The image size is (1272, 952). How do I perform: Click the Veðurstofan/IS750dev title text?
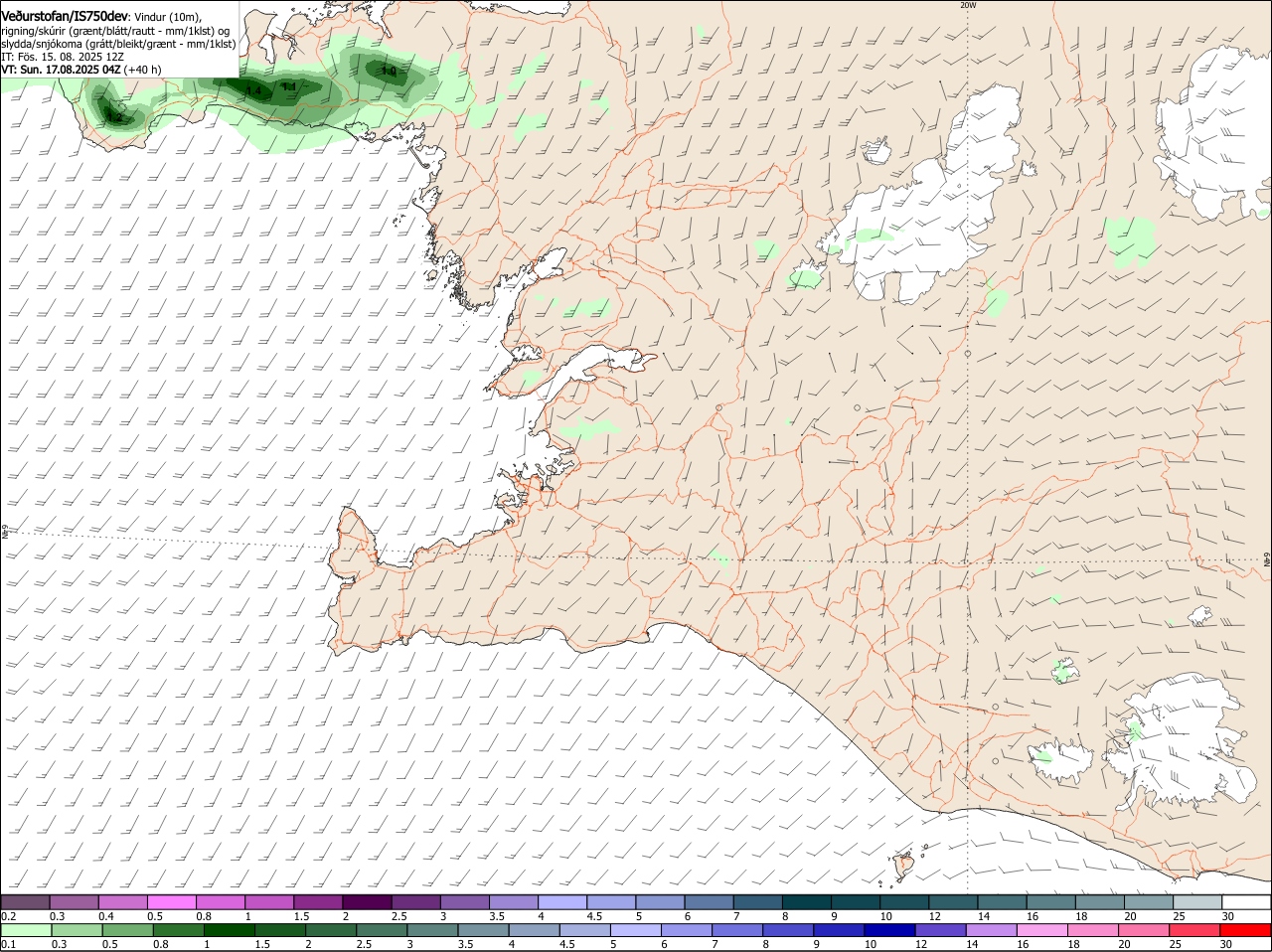[x=65, y=17]
